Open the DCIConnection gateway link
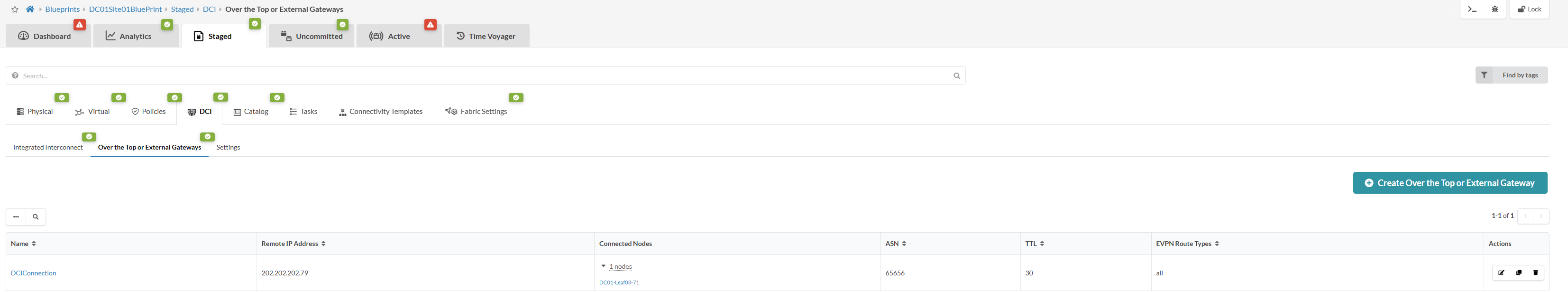This screenshot has width=1568, height=292. click(34, 273)
